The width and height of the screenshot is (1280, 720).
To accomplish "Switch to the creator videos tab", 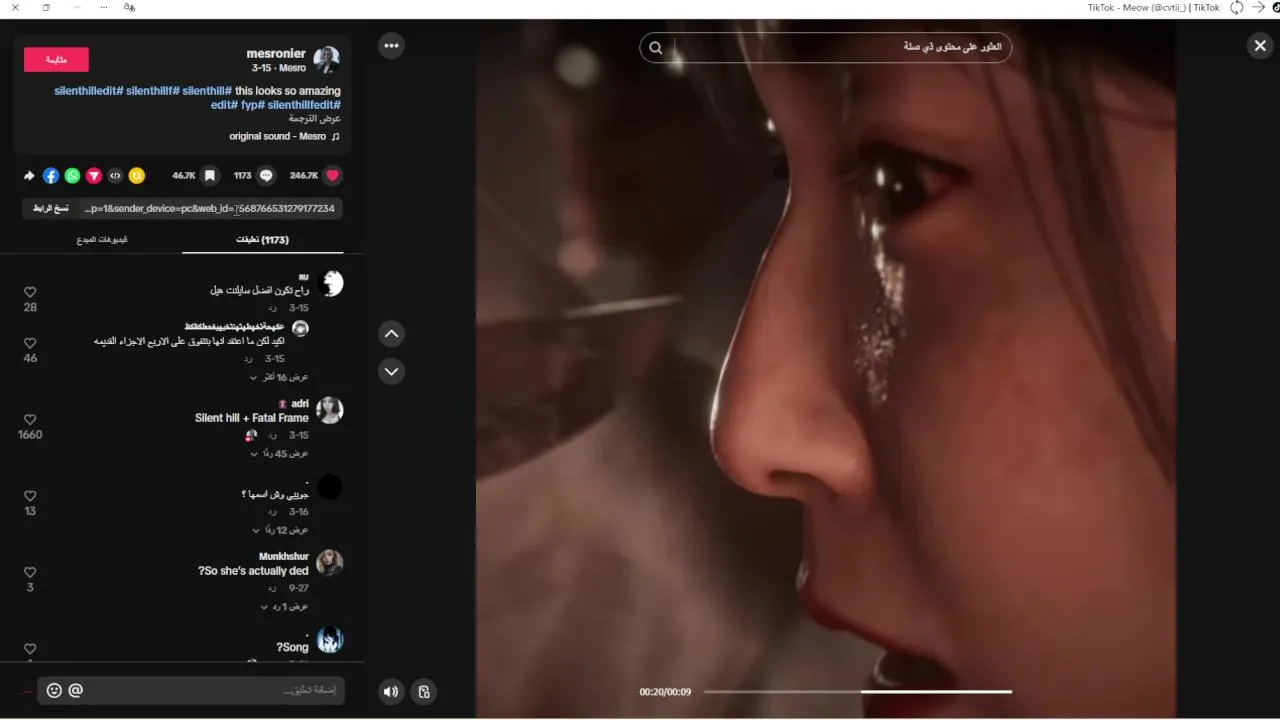I will pyautogui.click(x=102, y=240).
